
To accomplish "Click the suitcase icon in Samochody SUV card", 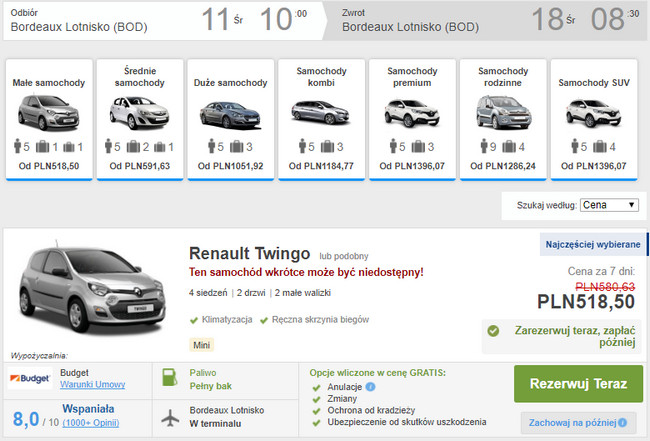I will point(600,146).
